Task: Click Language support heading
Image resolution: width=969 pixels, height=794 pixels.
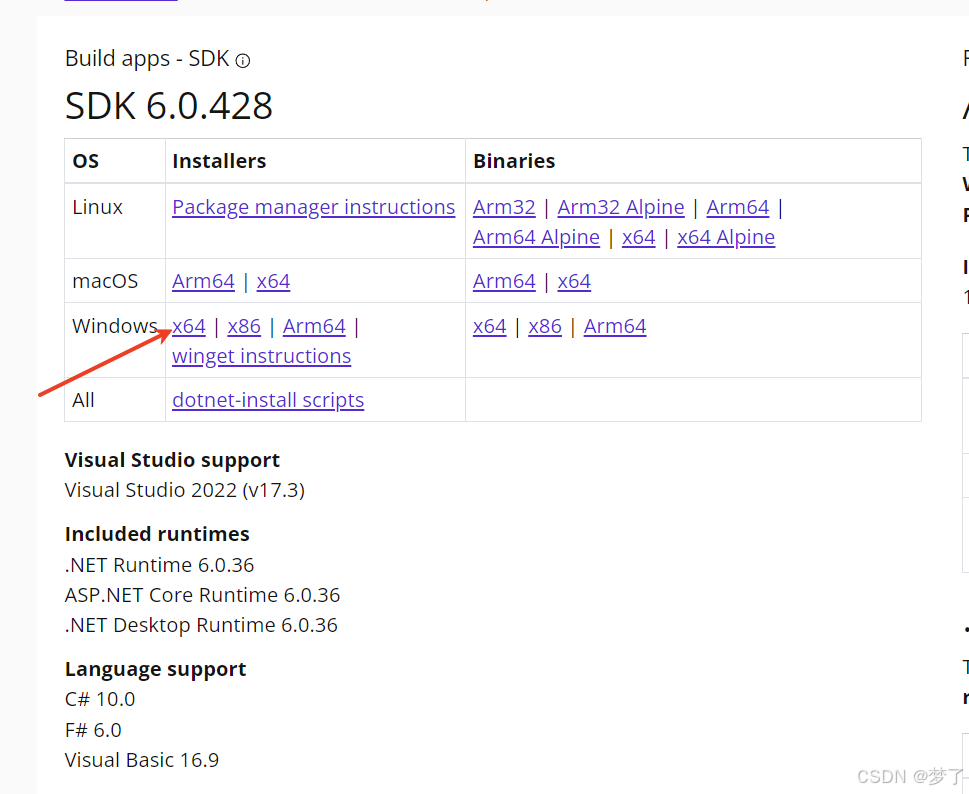Action: coord(156,669)
